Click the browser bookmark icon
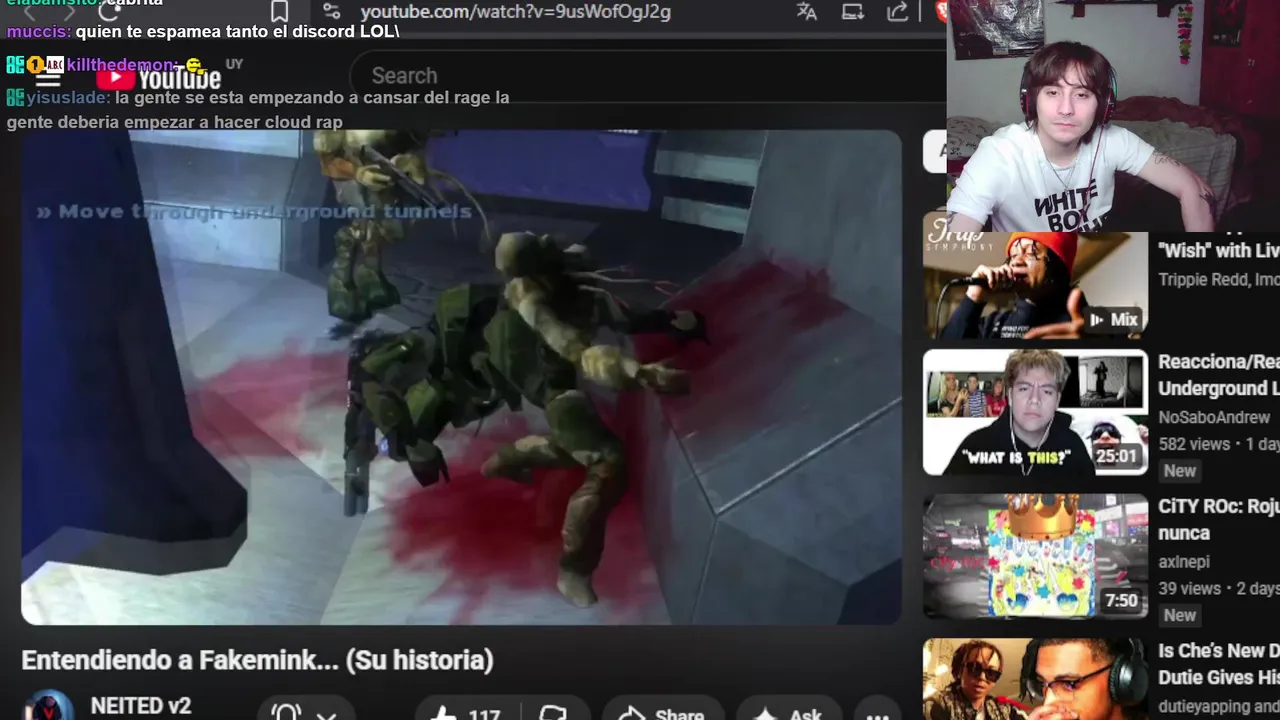This screenshot has width=1280, height=720. point(280,12)
